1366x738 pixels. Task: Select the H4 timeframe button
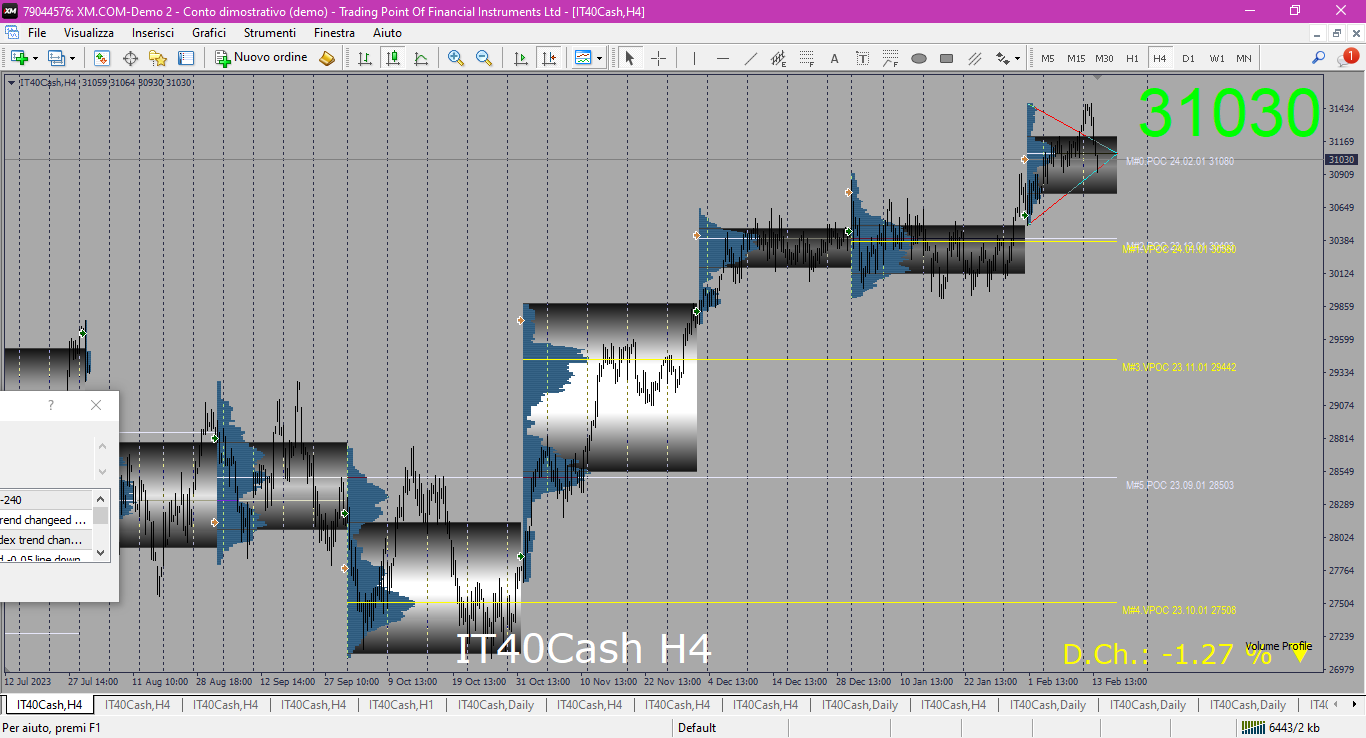1160,58
